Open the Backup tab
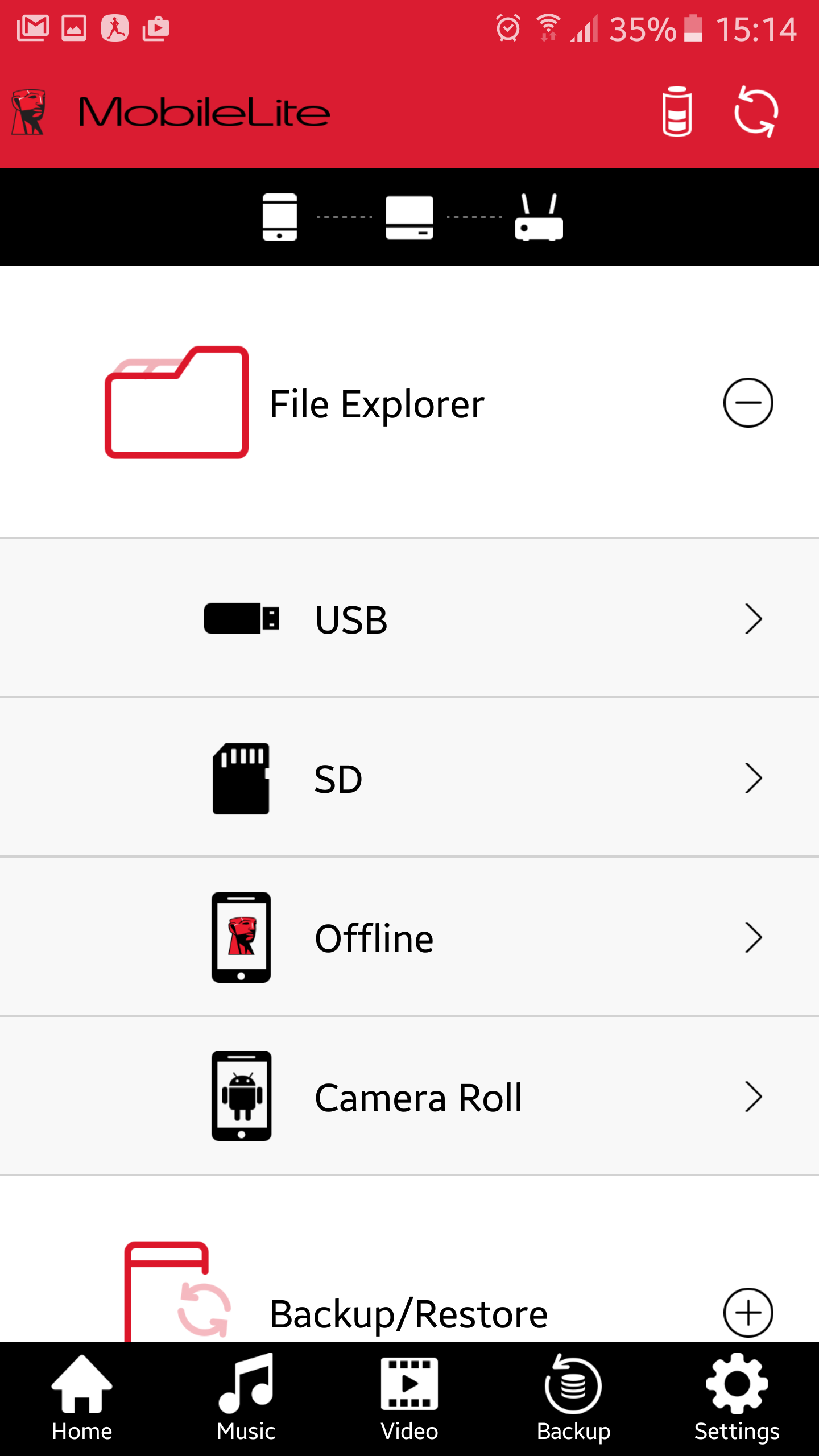Image resolution: width=819 pixels, height=1456 pixels. [x=573, y=1399]
